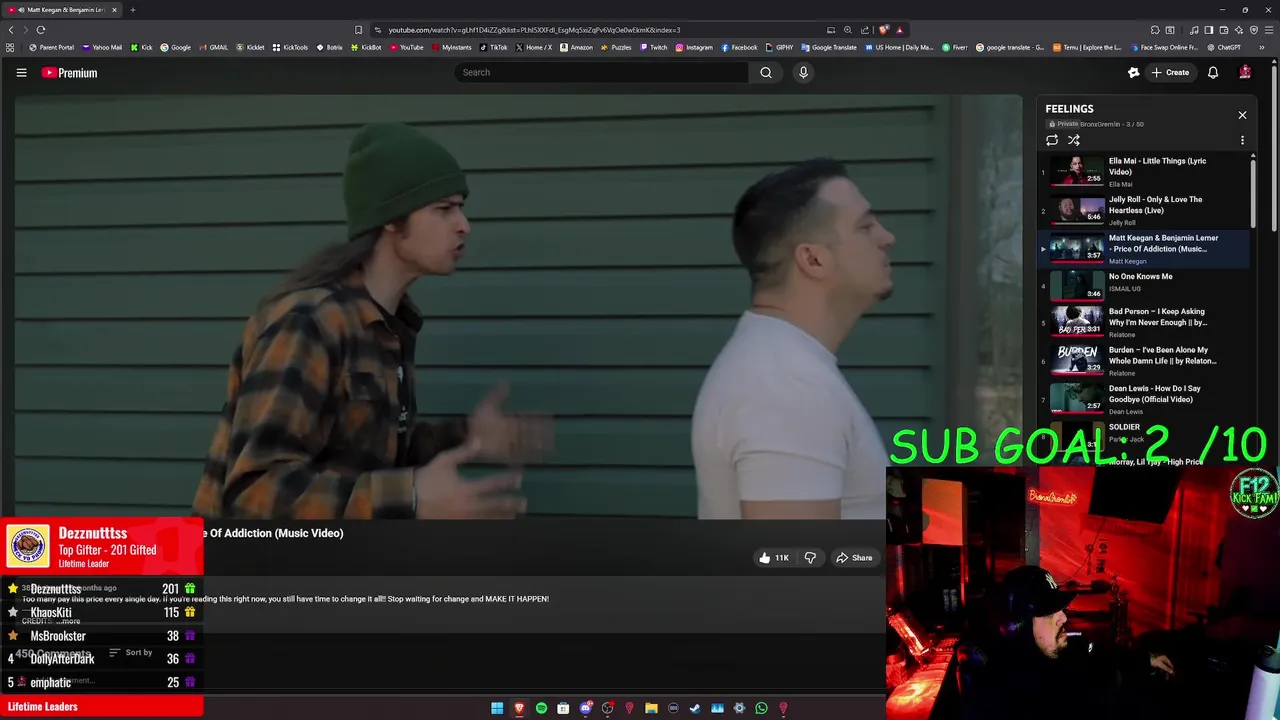Image resolution: width=1280 pixels, height=720 pixels.
Task: Go to YouTube Premium home logo
Action: pos(69,72)
